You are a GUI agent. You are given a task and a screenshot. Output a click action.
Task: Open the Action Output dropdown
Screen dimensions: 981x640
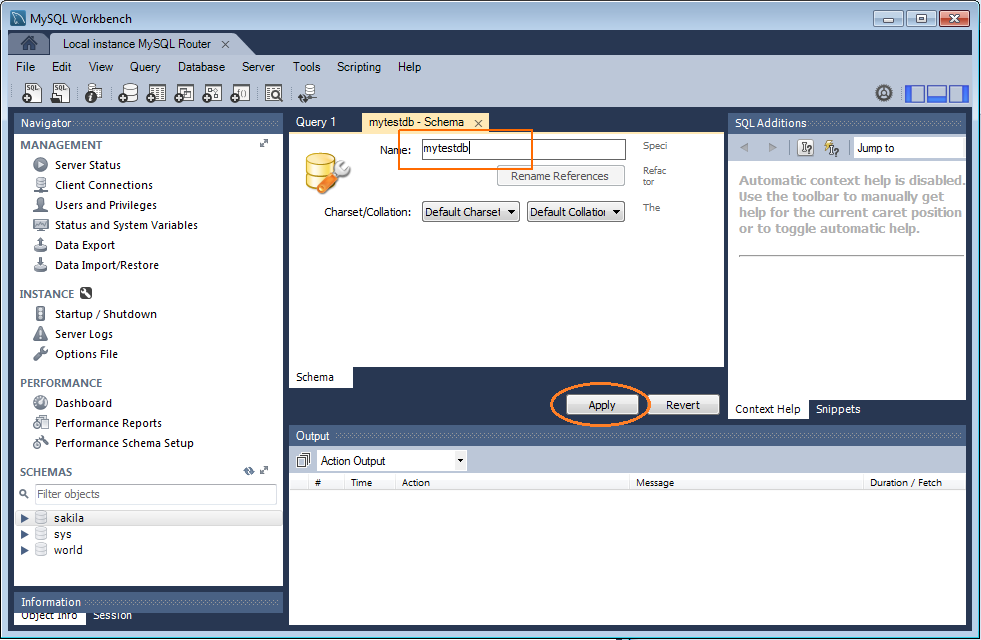pos(392,461)
